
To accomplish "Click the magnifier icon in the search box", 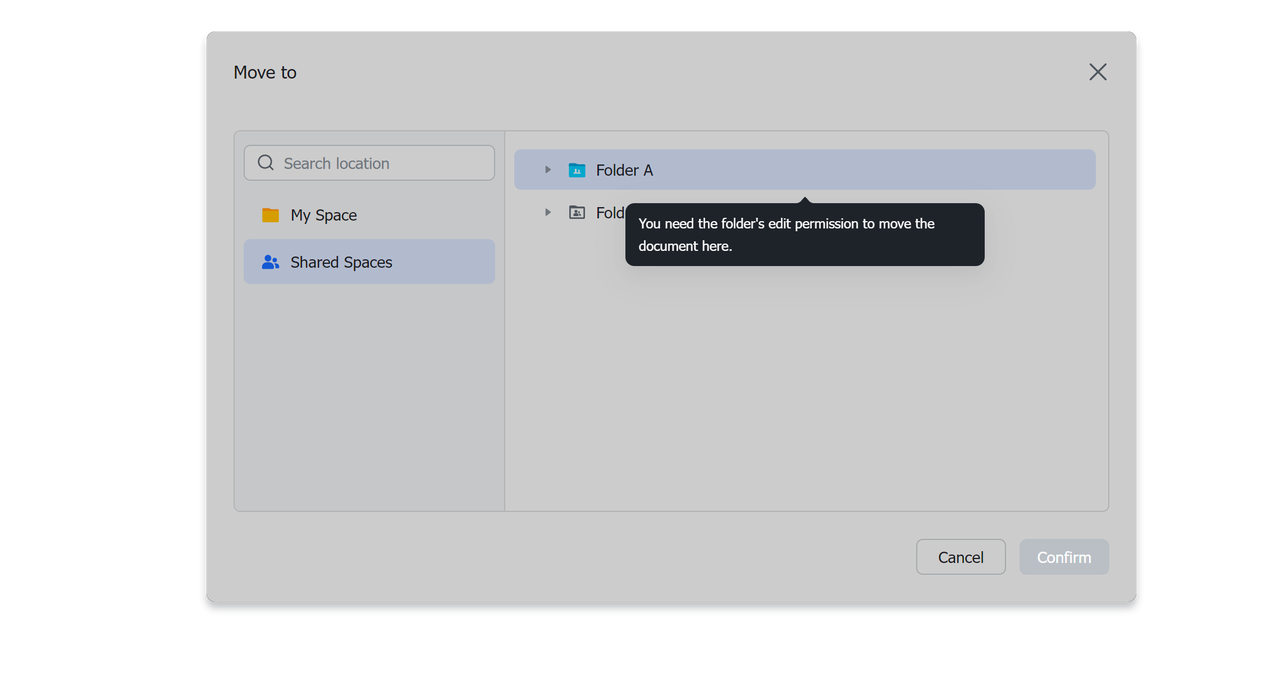I will pos(265,163).
